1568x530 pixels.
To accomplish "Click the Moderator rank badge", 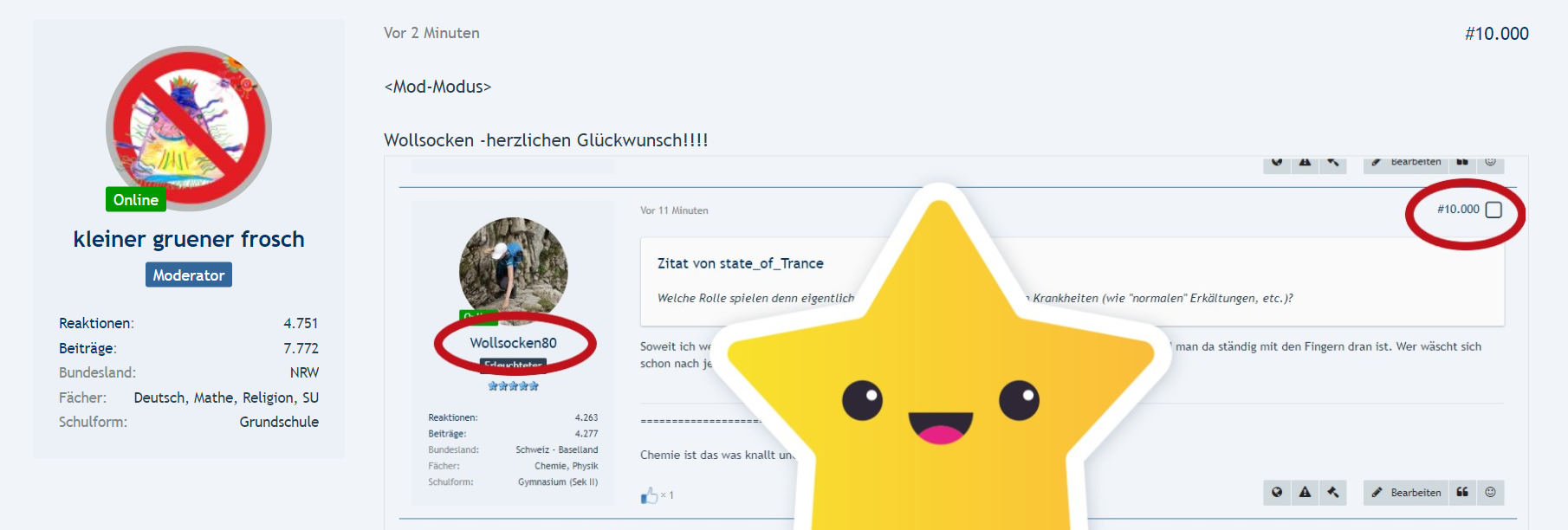I will tap(189, 275).
